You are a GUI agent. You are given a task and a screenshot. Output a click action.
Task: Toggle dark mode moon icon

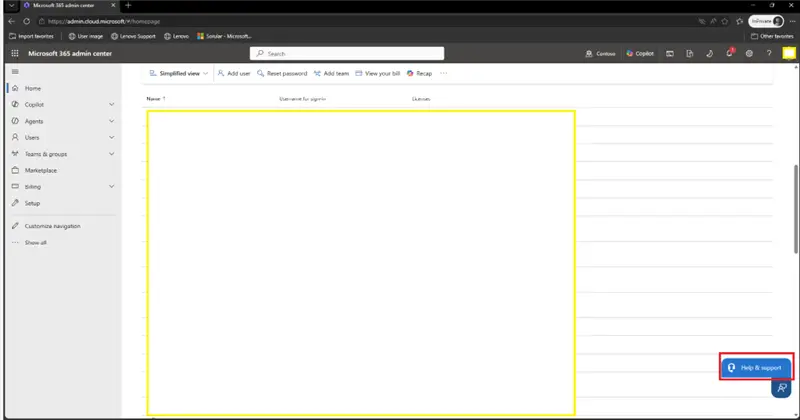(709, 53)
